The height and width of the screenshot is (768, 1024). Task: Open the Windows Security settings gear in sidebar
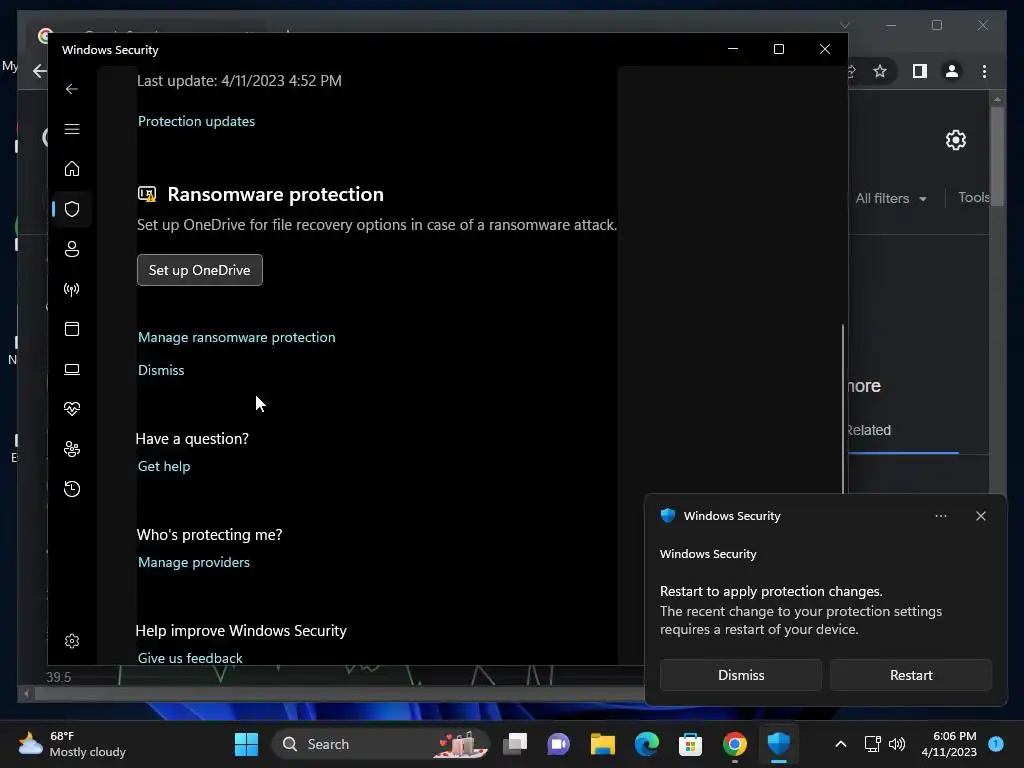(72, 641)
